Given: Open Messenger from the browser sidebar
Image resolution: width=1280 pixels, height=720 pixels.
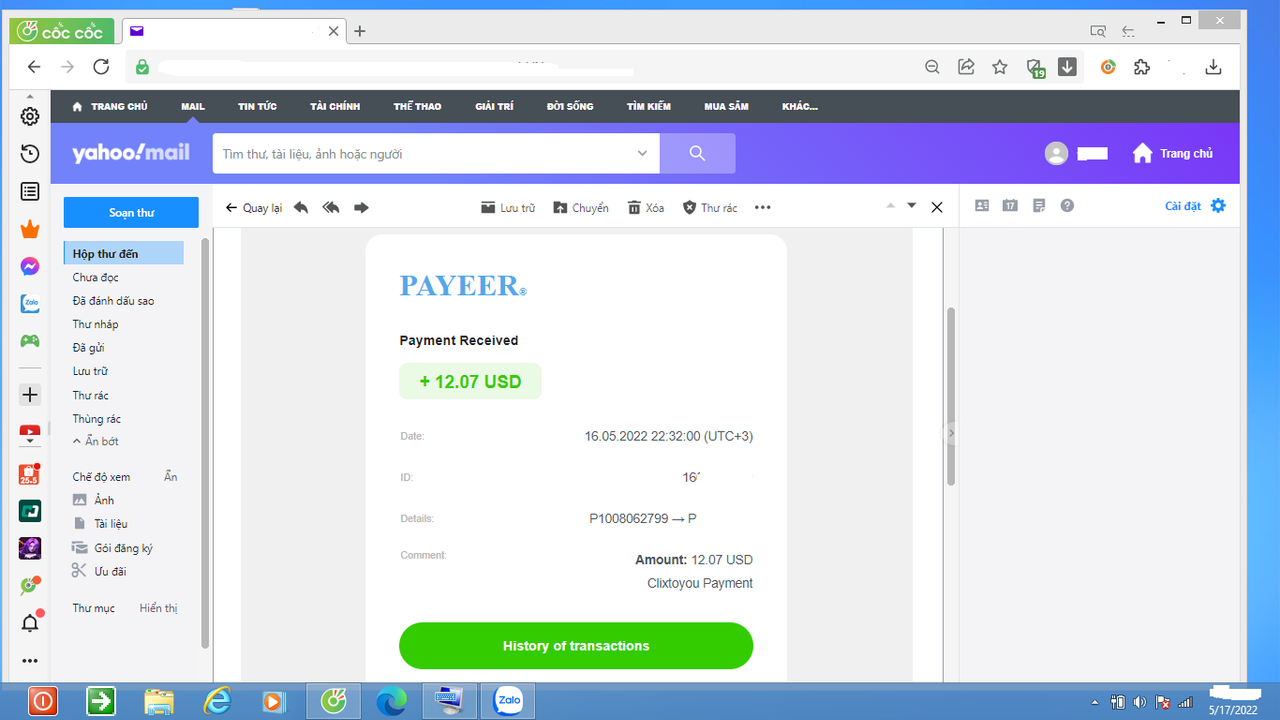Looking at the screenshot, I should click(x=30, y=267).
